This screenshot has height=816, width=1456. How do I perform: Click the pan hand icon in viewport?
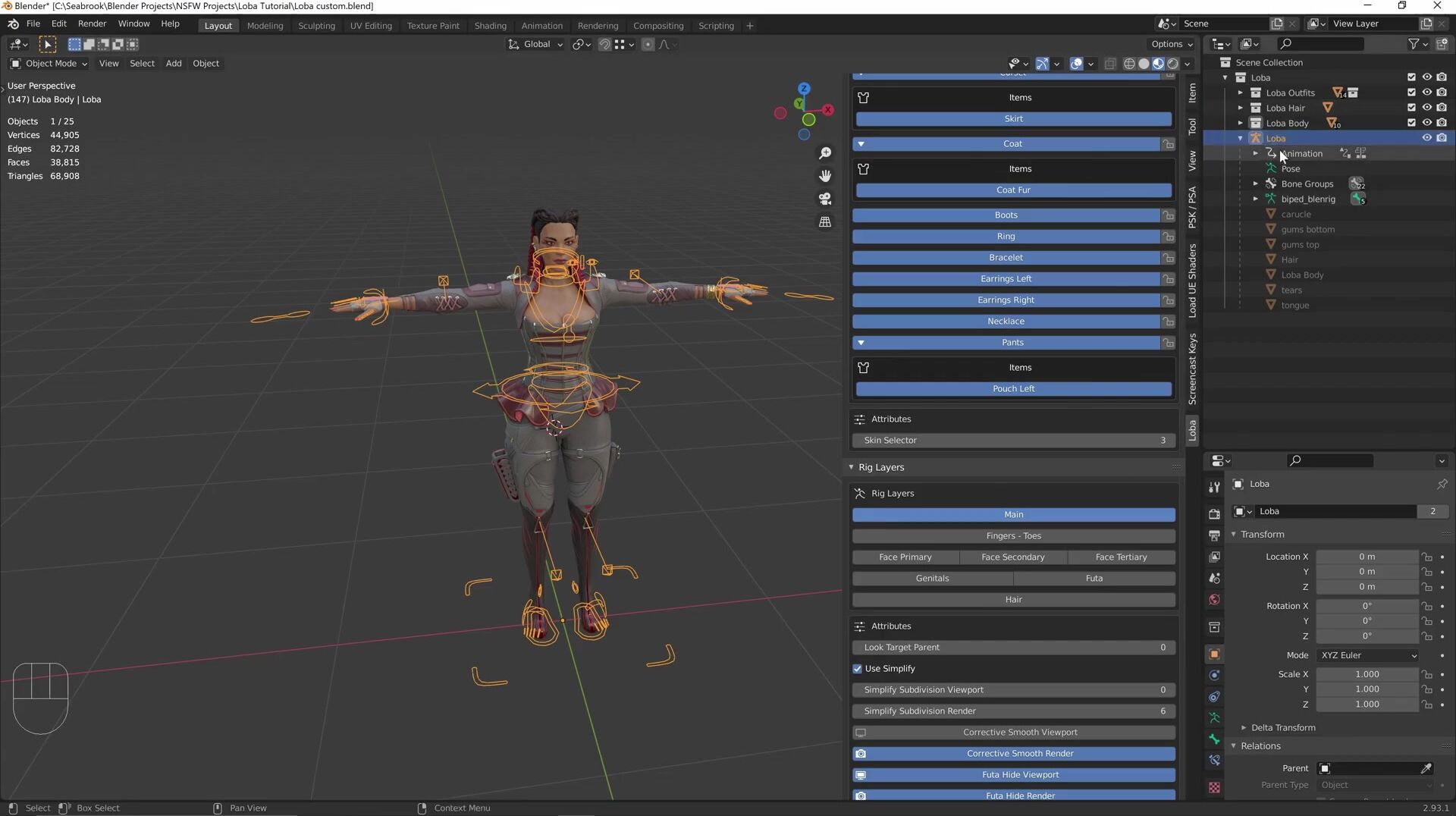825,176
